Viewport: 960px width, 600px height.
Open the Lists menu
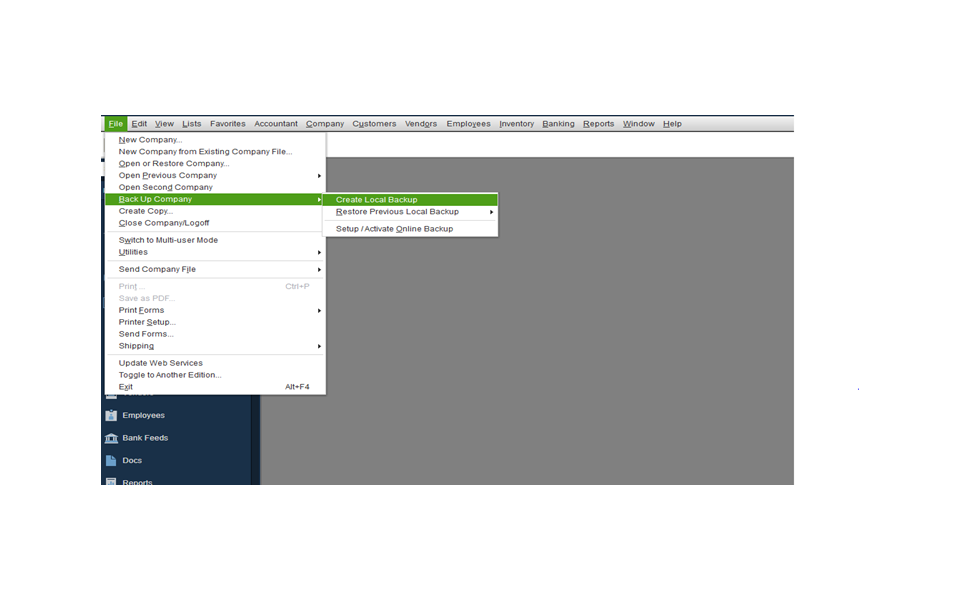[x=192, y=124]
